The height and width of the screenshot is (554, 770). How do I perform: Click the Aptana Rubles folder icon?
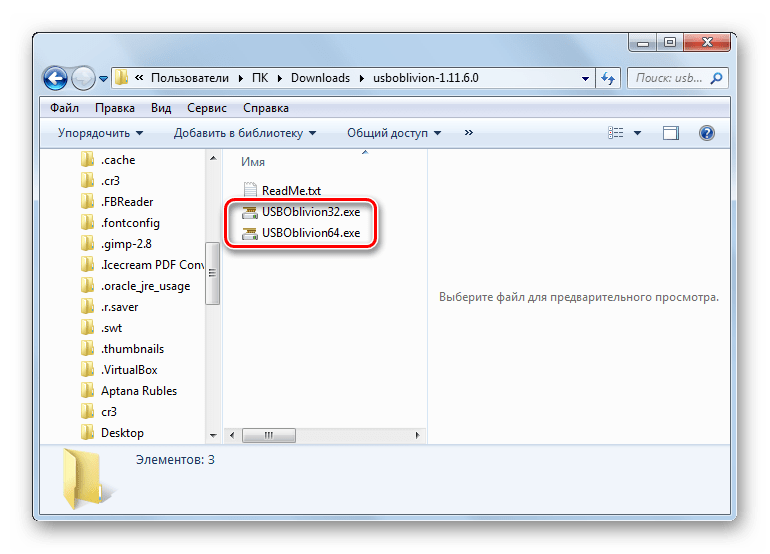point(87,390)
